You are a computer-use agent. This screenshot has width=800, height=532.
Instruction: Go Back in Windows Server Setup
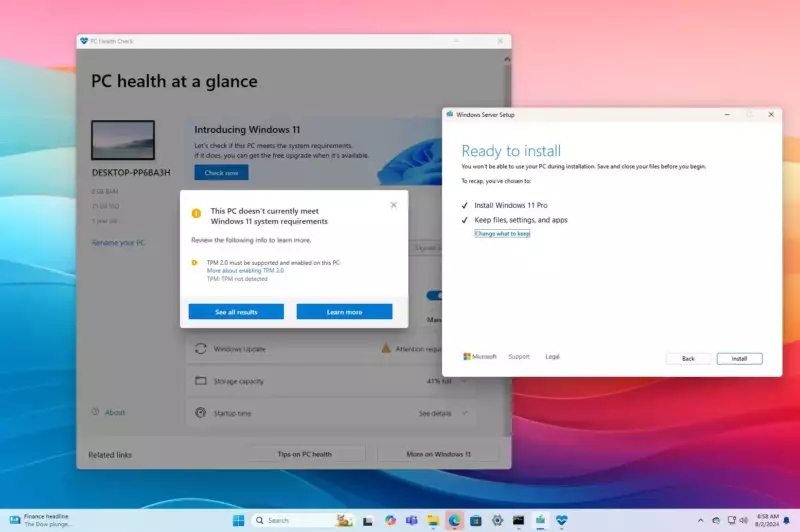(688, 359)
